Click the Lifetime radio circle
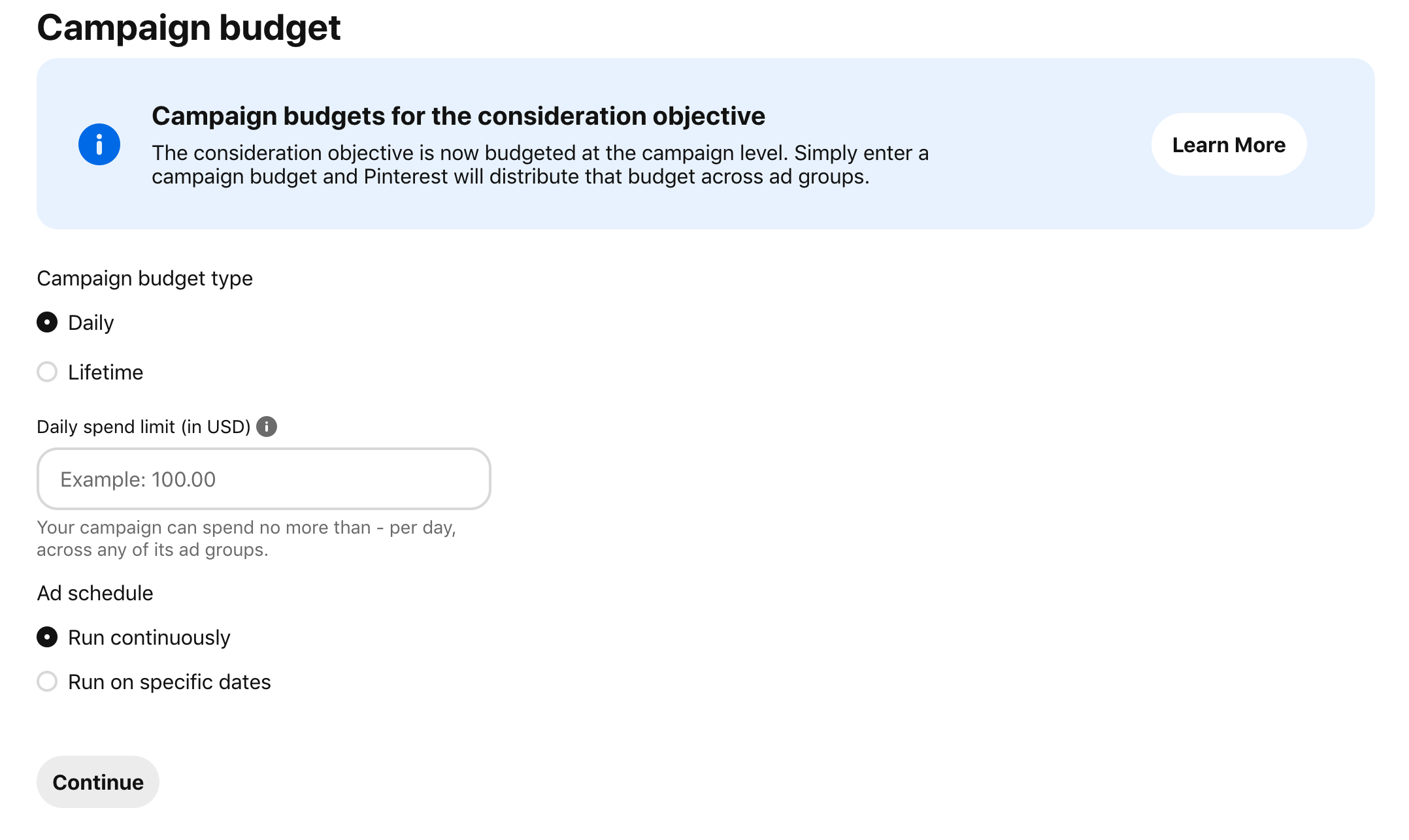The height and width of the screenshot is (840, 1409). [46, 372]
